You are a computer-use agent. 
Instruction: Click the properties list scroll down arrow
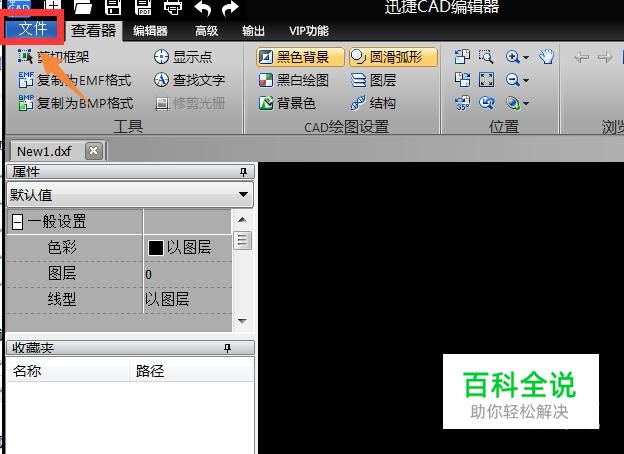(x=242, y=321)
